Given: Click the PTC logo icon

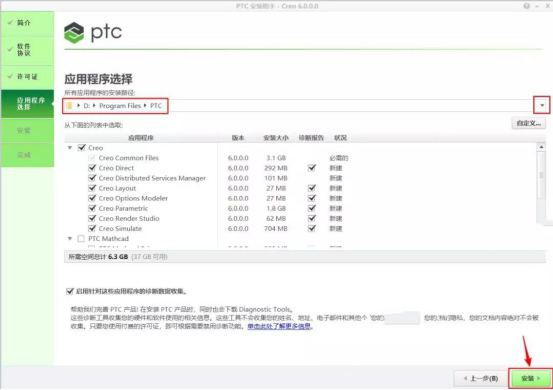Looking at the screenshot, I should (74, 33).
